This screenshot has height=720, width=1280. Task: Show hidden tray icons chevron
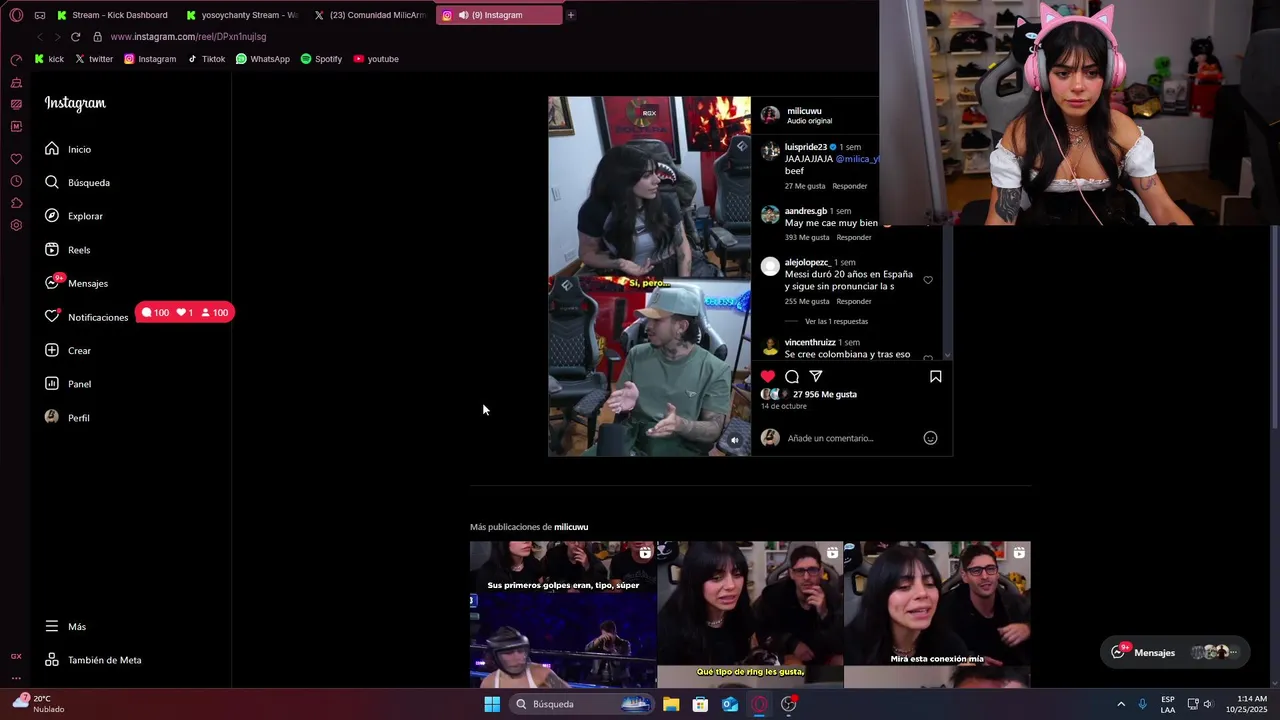(1121, 704)
